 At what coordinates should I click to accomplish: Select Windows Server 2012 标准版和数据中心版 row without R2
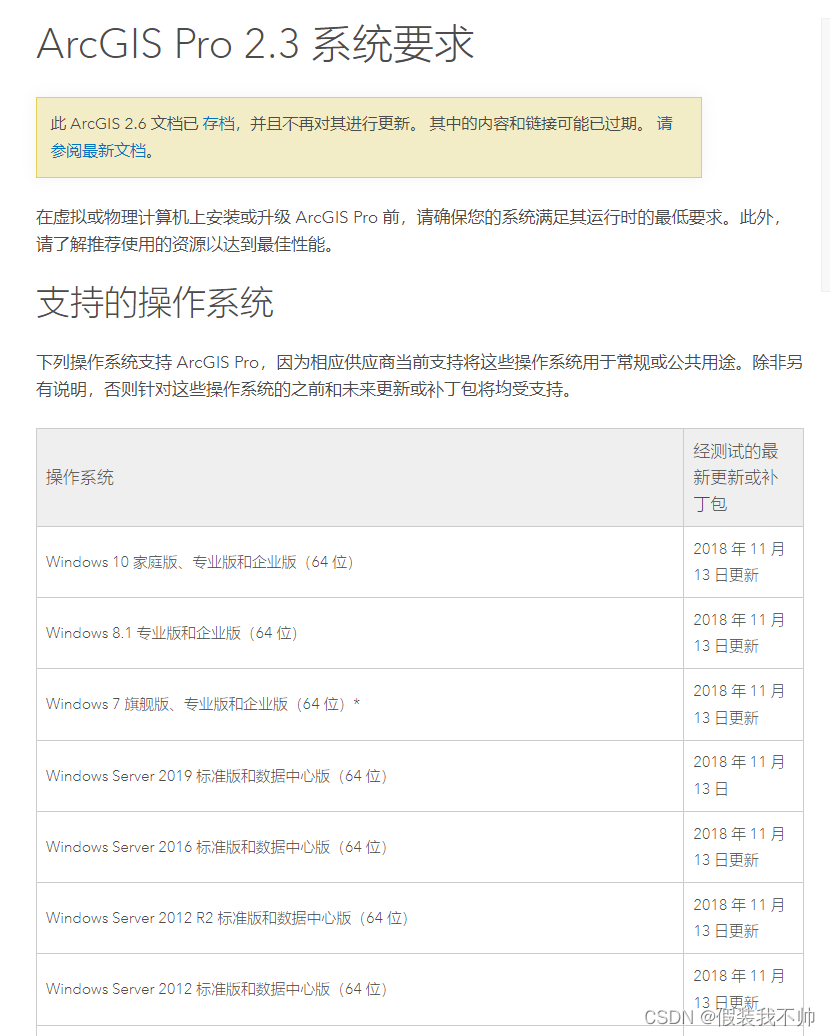tap(216, 989)
